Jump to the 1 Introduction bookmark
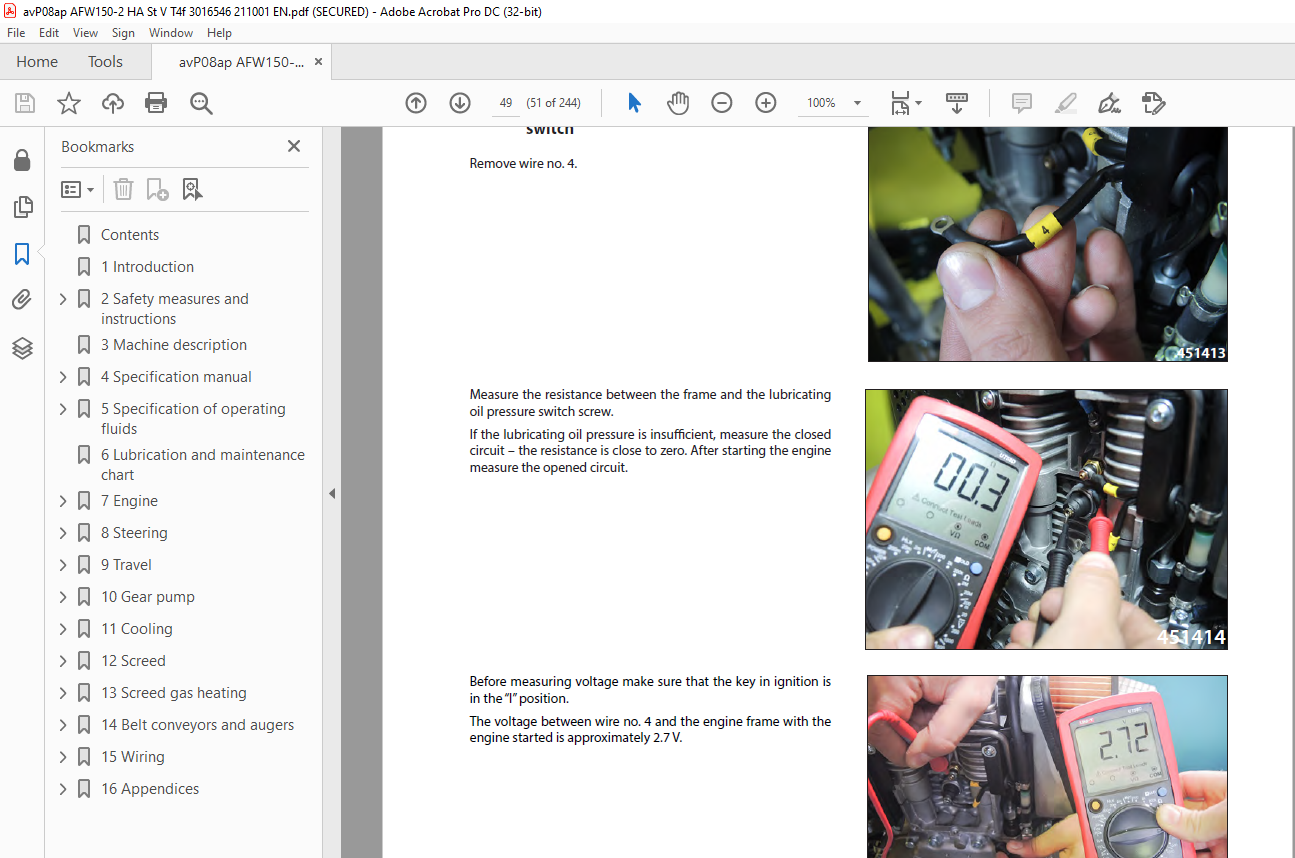This screenshot has height=858, width=1295. 147,267
